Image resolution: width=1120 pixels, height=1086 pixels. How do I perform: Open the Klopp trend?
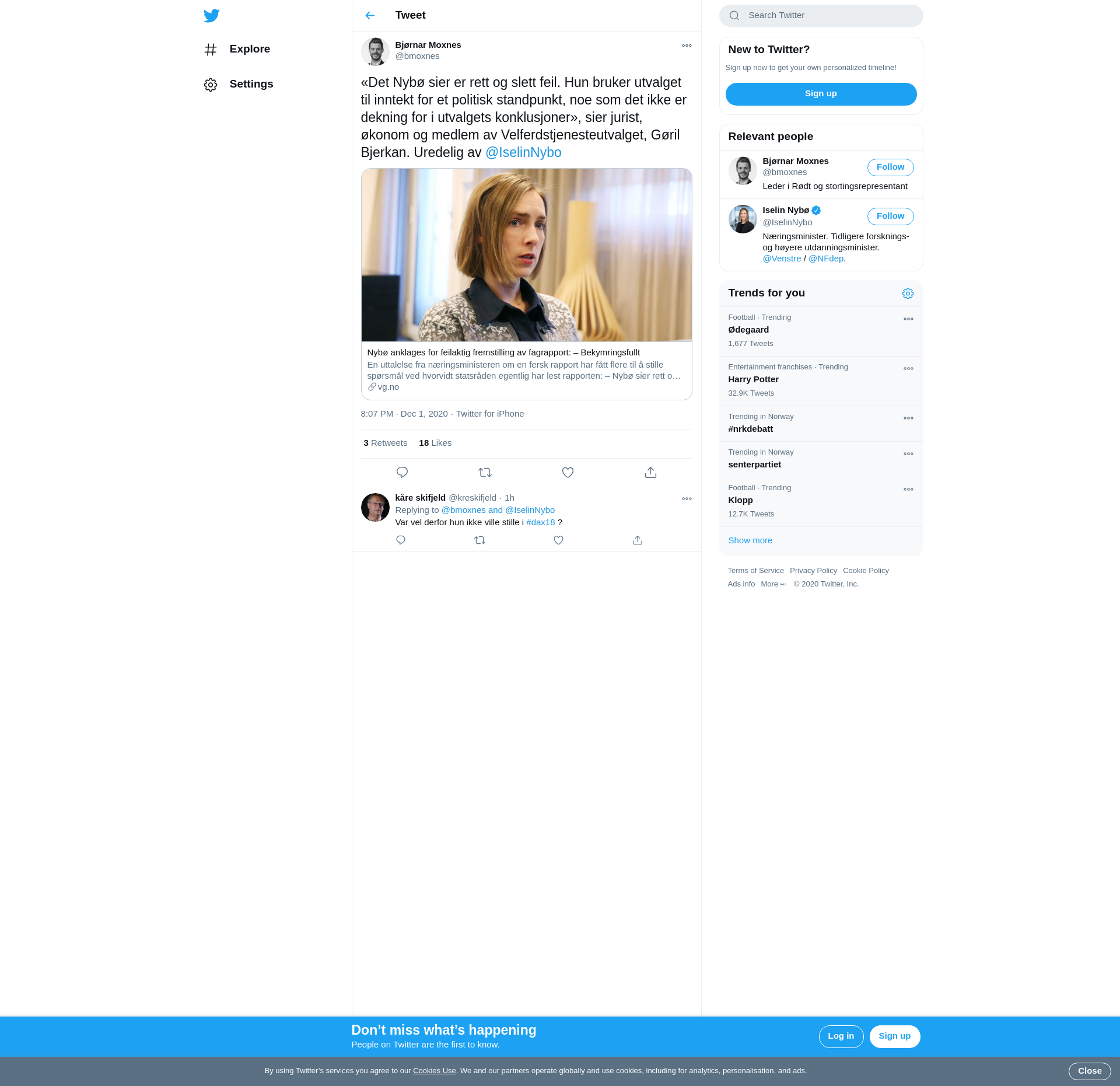click(x=821, y=502)
